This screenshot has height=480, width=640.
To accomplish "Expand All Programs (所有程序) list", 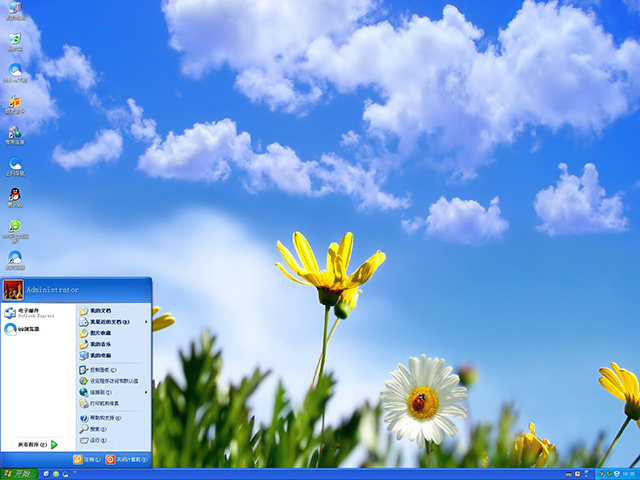I will [38, 444].
